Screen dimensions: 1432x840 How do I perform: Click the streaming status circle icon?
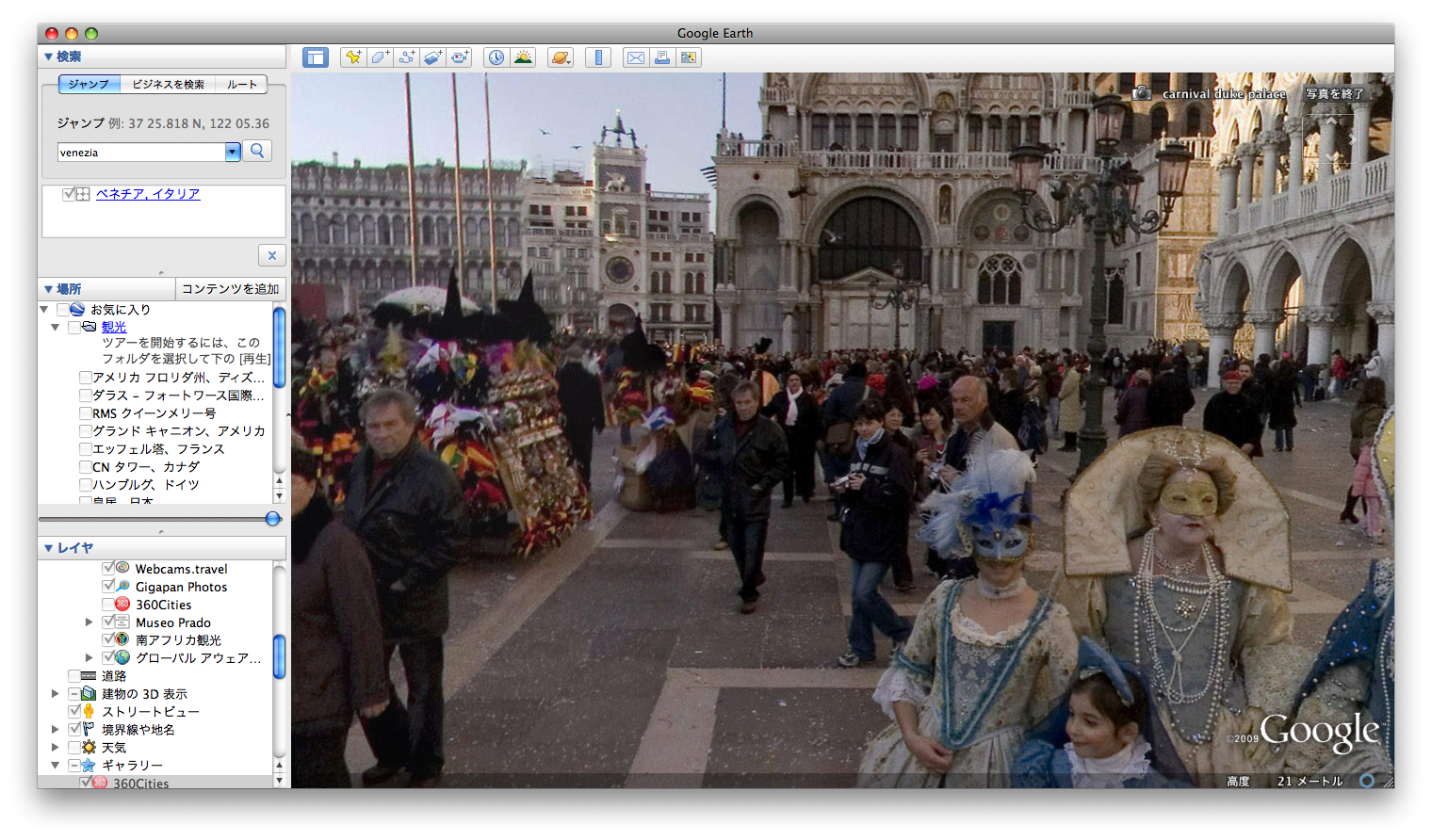tap(1367, 781)
